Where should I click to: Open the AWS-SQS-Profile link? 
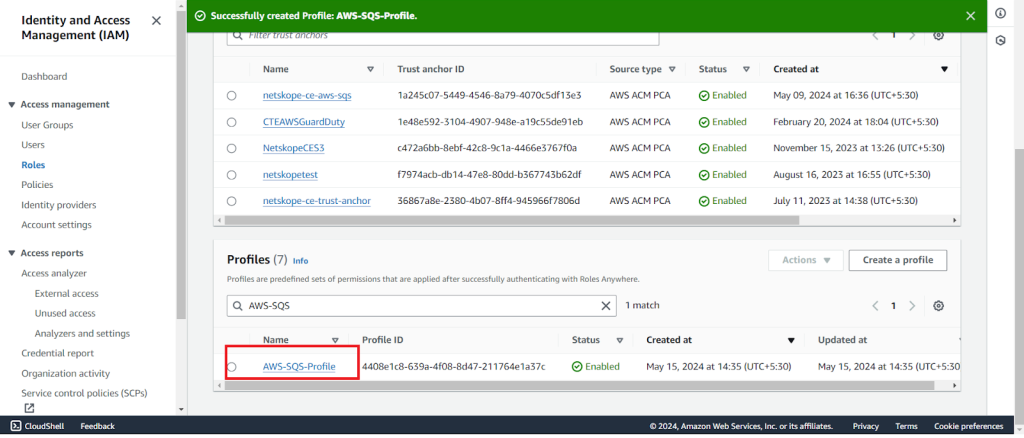(x=299, y=367)
